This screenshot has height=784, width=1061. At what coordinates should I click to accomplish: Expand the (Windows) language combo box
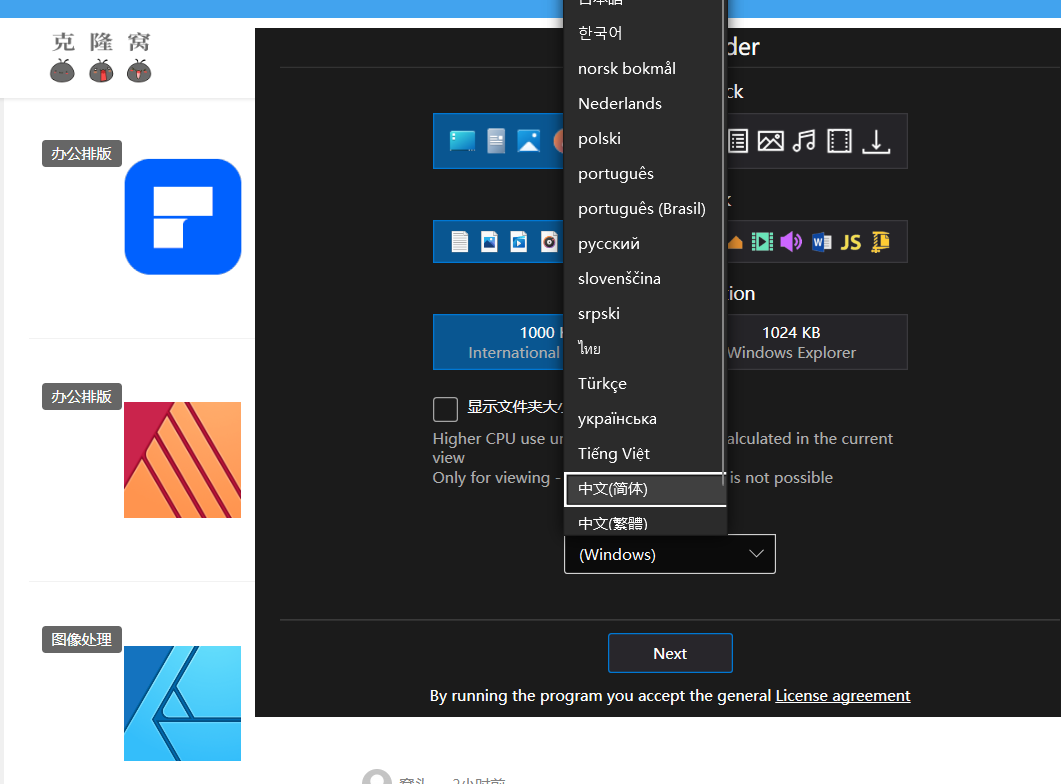(670, 554)
